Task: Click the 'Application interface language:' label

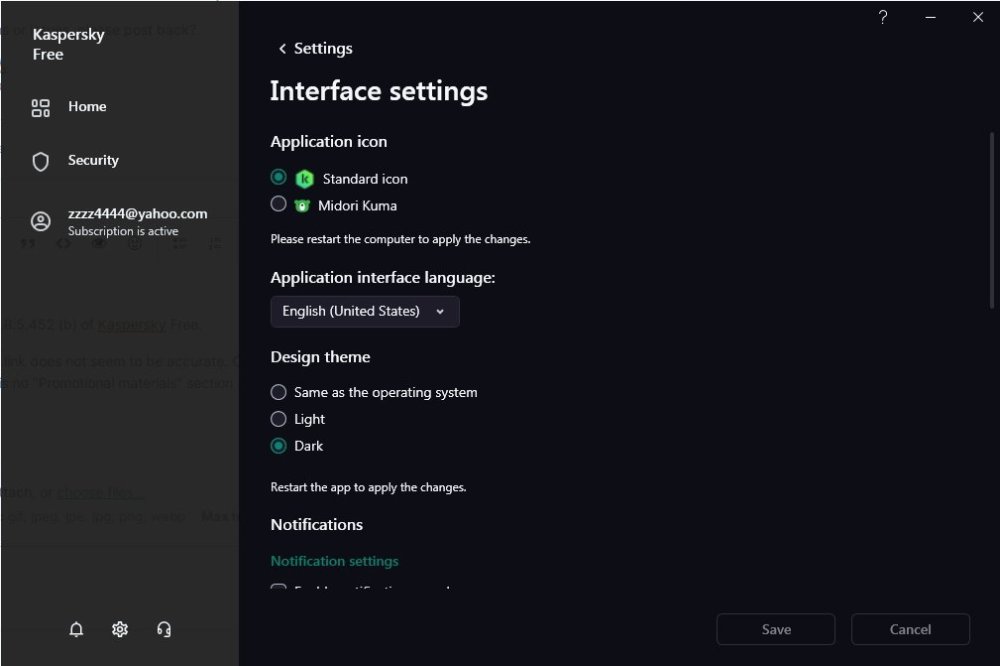Action: tap(383, 278)
